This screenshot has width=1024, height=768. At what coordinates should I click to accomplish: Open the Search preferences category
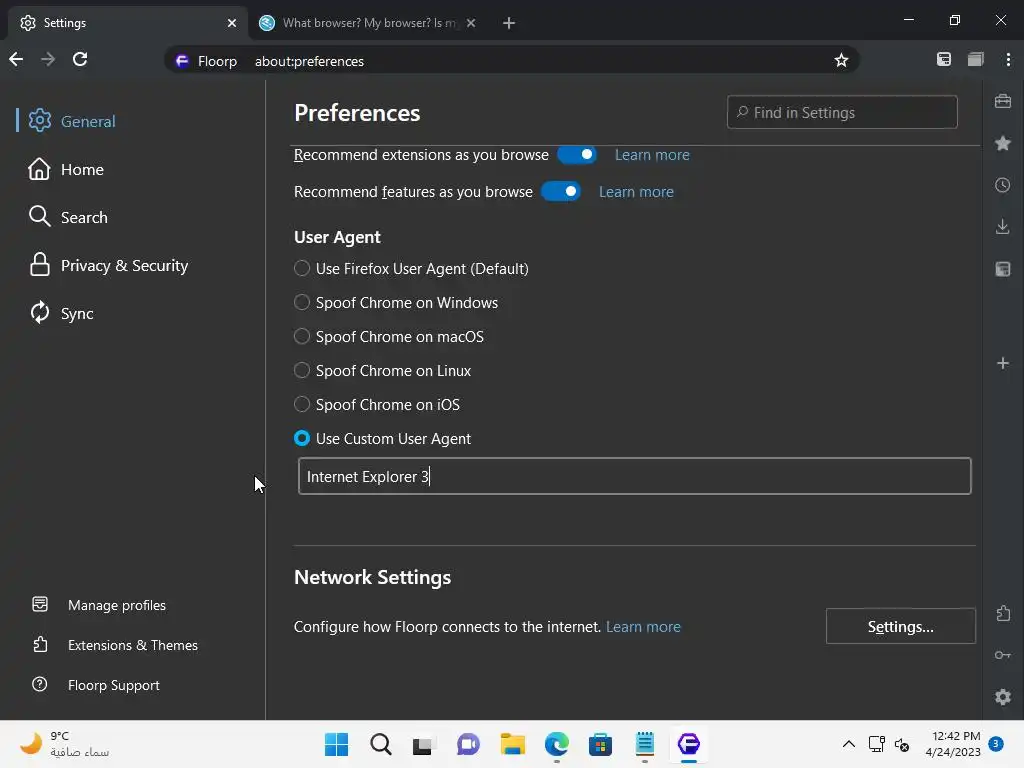(68, 217)
